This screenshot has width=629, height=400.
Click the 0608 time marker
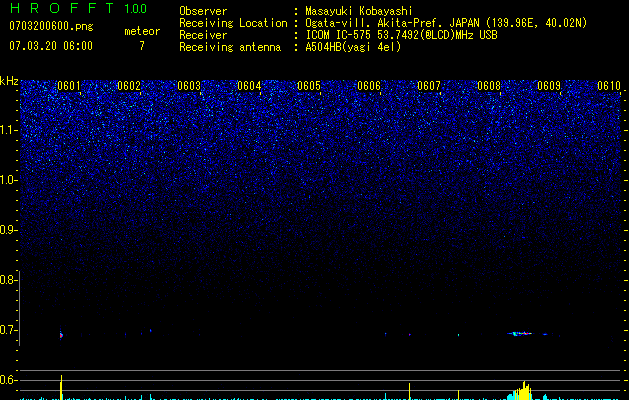coord(489,86)
